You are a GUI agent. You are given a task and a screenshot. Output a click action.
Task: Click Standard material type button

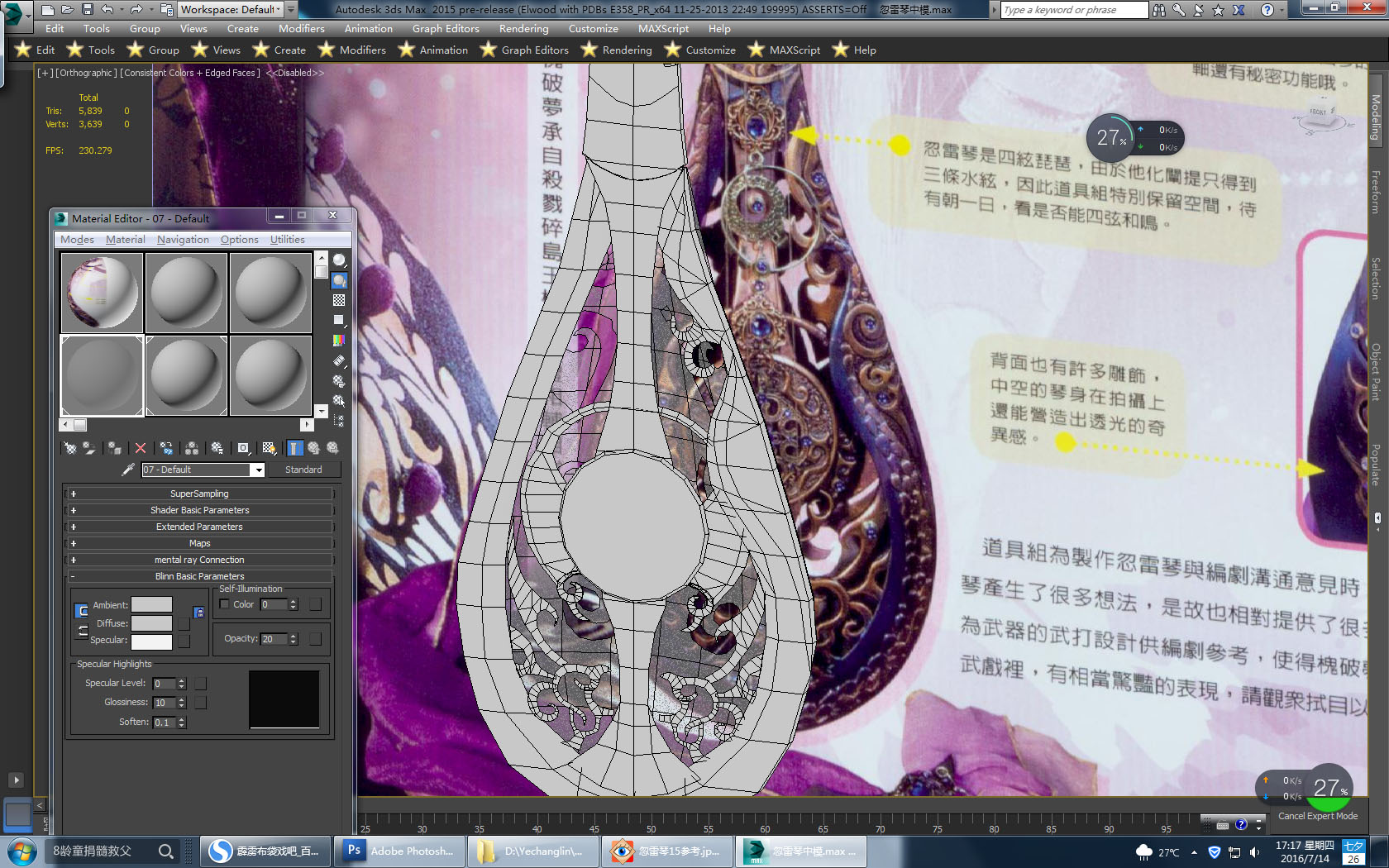click(x=303, y=470)
